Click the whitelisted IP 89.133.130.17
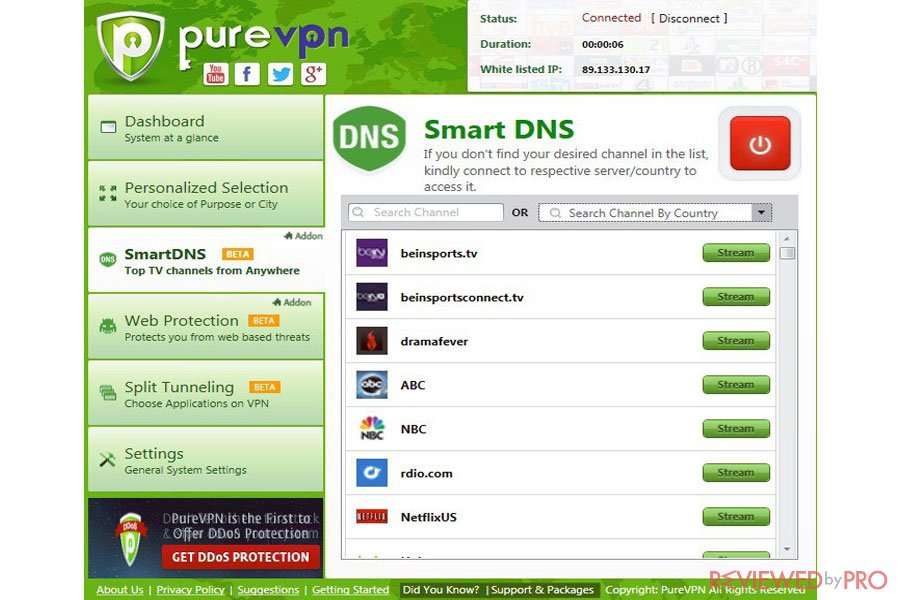This screenshot has height=600, width=900. tap(616, 69)
